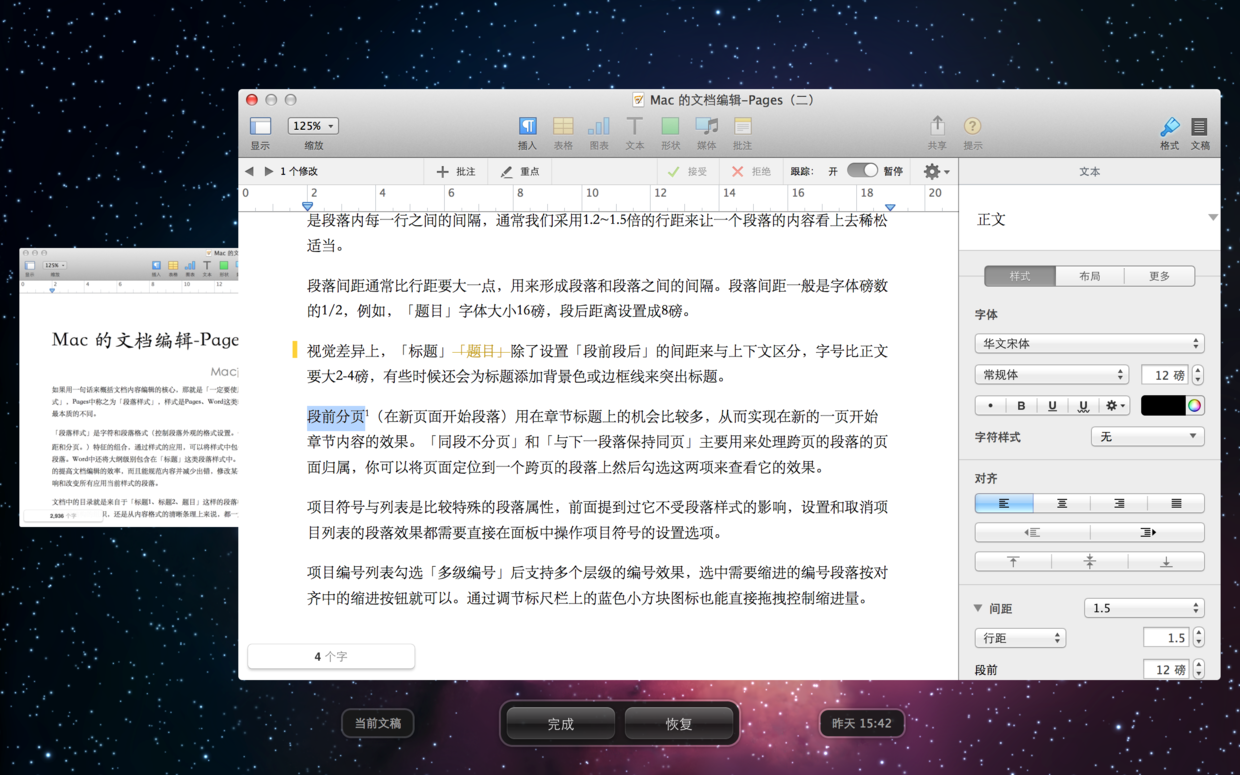1240x775 pixels.
Task: Decrease indent of paragraph
Action: pyautogui.click(x=1032, y=533)
